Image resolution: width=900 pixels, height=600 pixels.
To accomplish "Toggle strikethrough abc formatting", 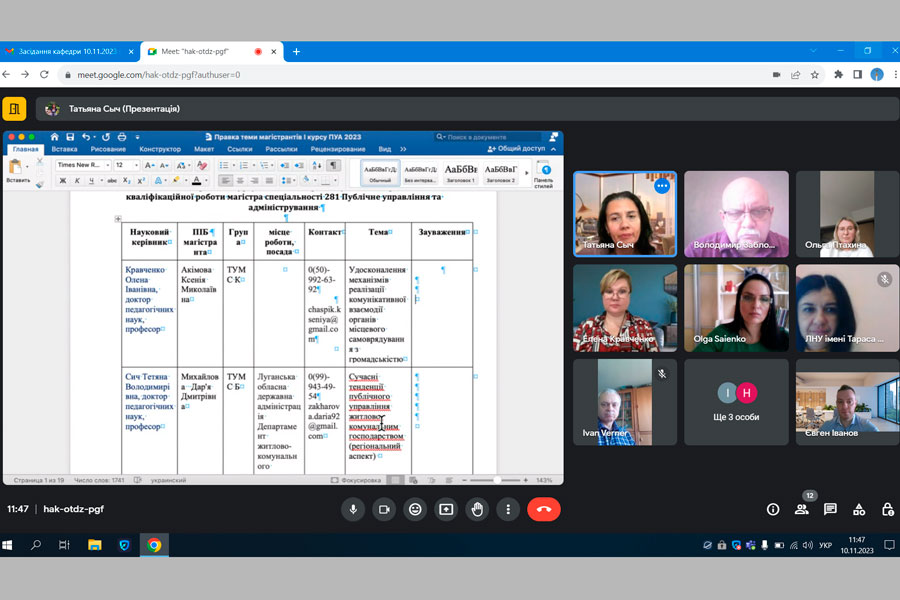I will 112,181.
